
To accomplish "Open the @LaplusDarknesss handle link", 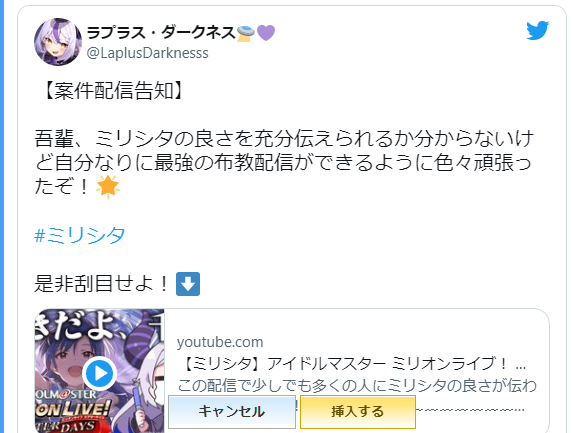I will tap(147, 53).
